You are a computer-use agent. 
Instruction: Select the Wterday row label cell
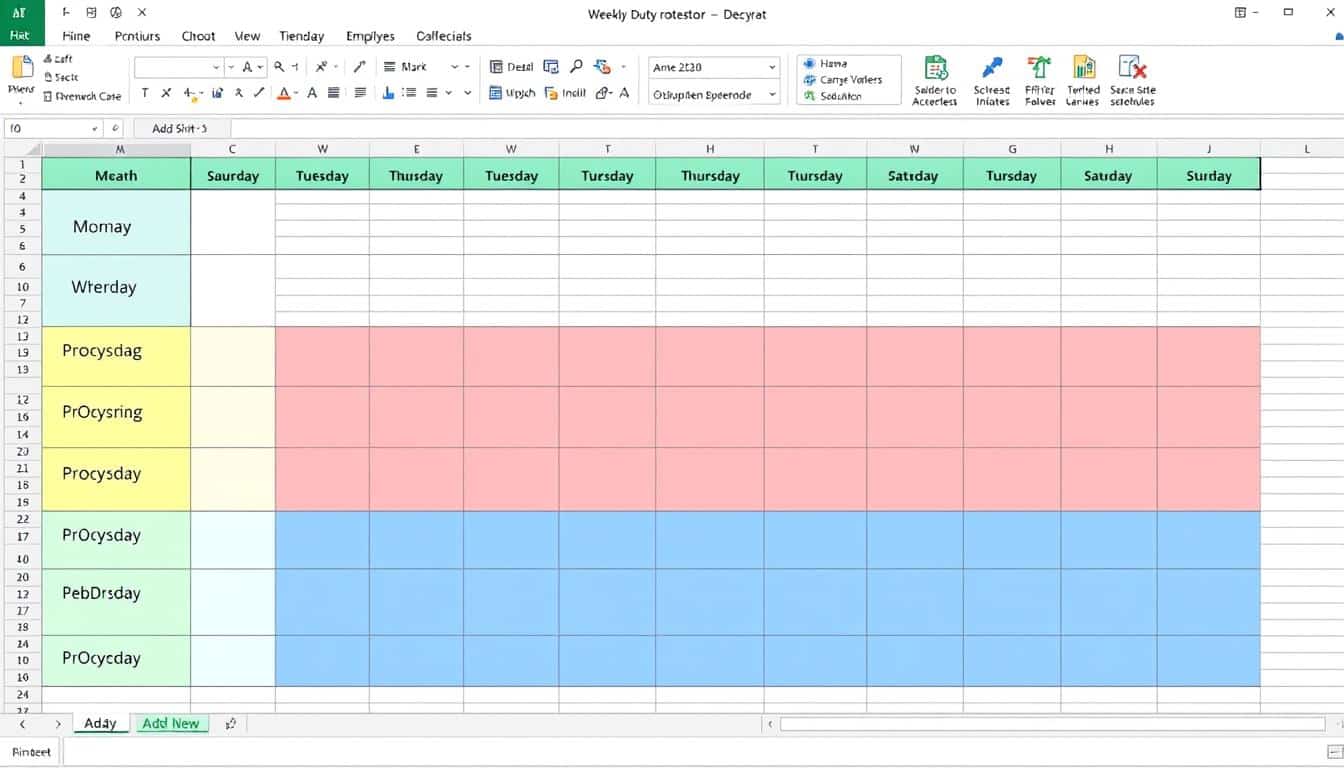point(116,290)
